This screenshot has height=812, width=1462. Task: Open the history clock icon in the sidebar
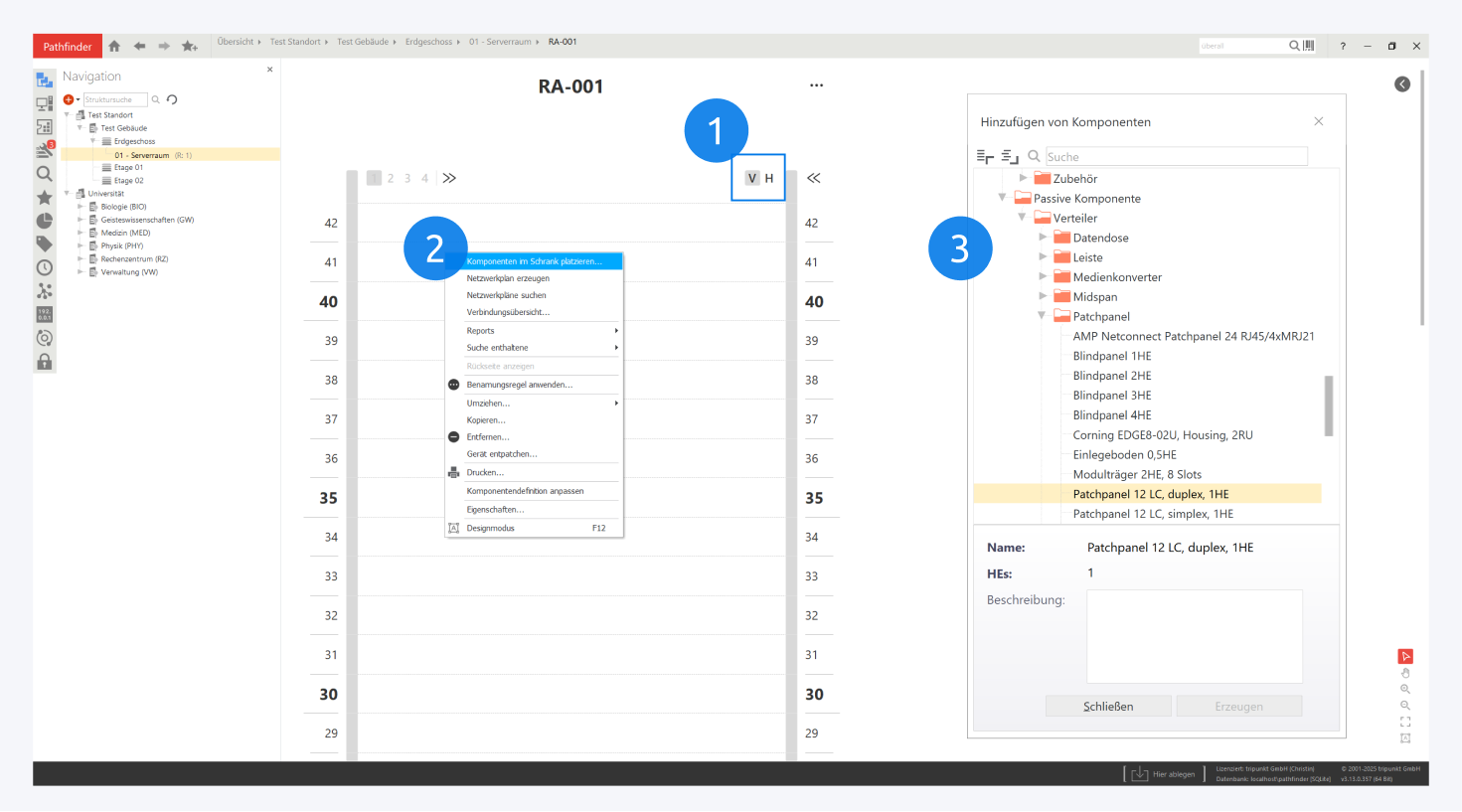pos(45,267)
